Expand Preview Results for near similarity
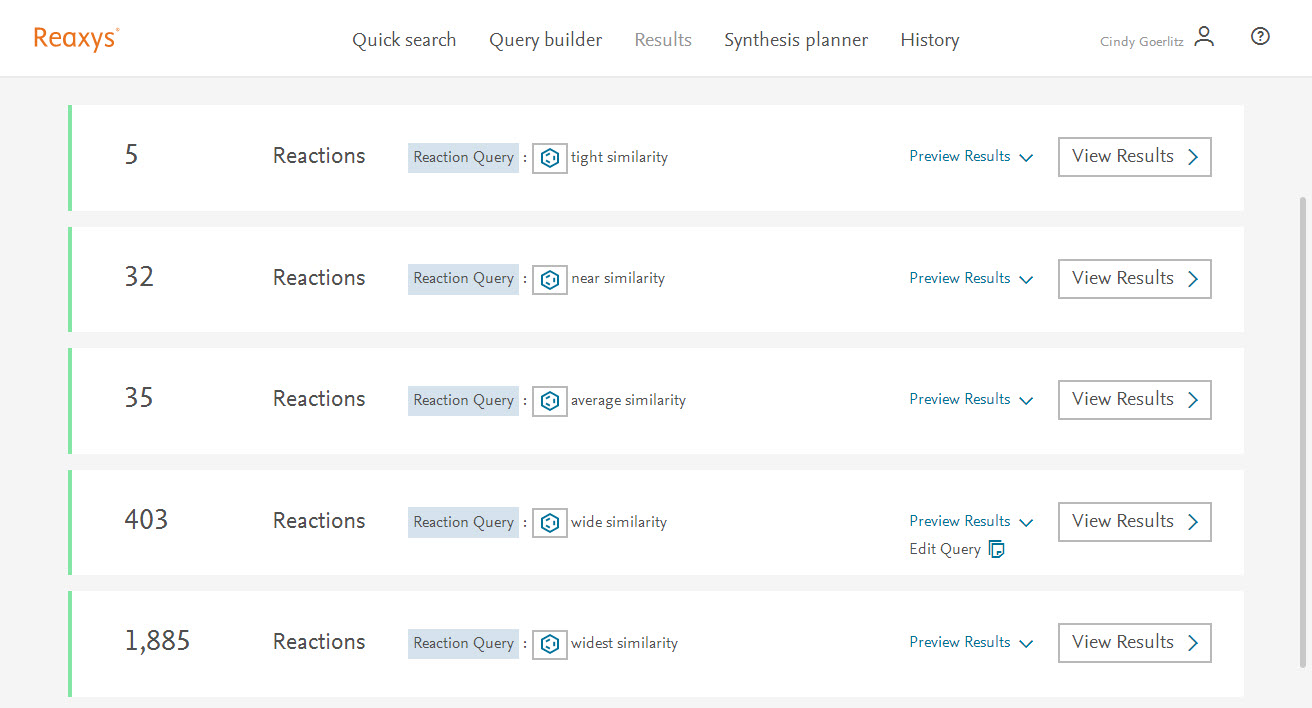The image size is (1312, 708). tap(970, 279)
